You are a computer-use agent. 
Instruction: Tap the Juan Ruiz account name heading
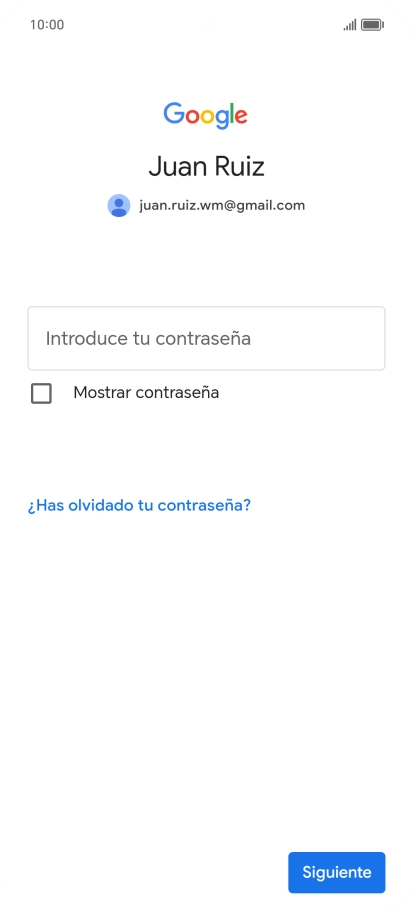click(206, 167)
